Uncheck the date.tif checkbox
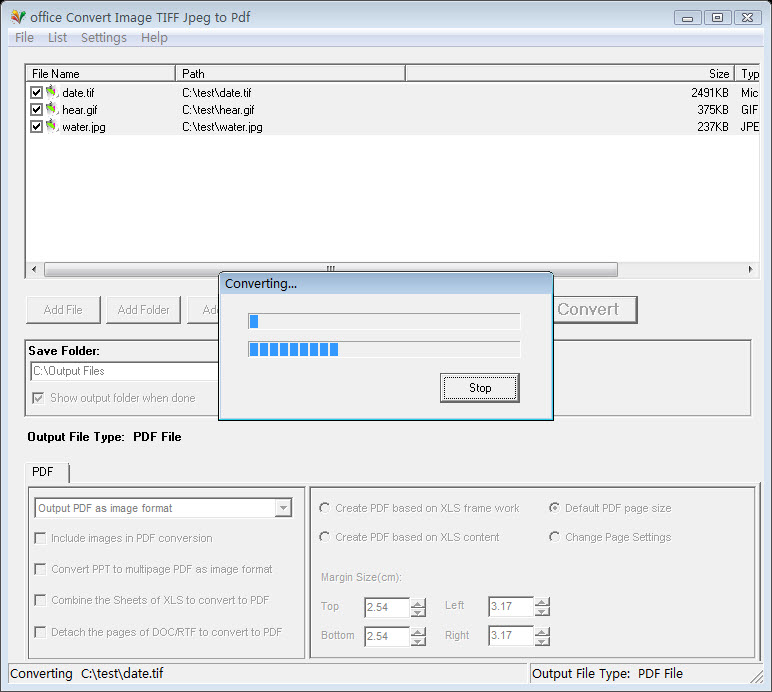This screenshot has height=692, width=772. (x=37, y=93)
